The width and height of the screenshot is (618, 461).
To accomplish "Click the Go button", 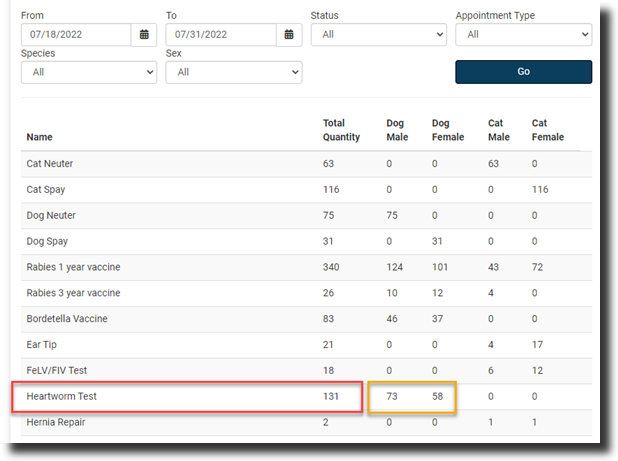I will (x=523, y=72).
